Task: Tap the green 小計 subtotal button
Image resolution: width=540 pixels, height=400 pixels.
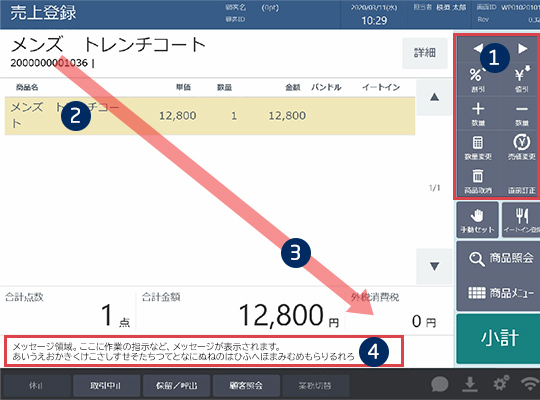Action: tap(499, 338)
